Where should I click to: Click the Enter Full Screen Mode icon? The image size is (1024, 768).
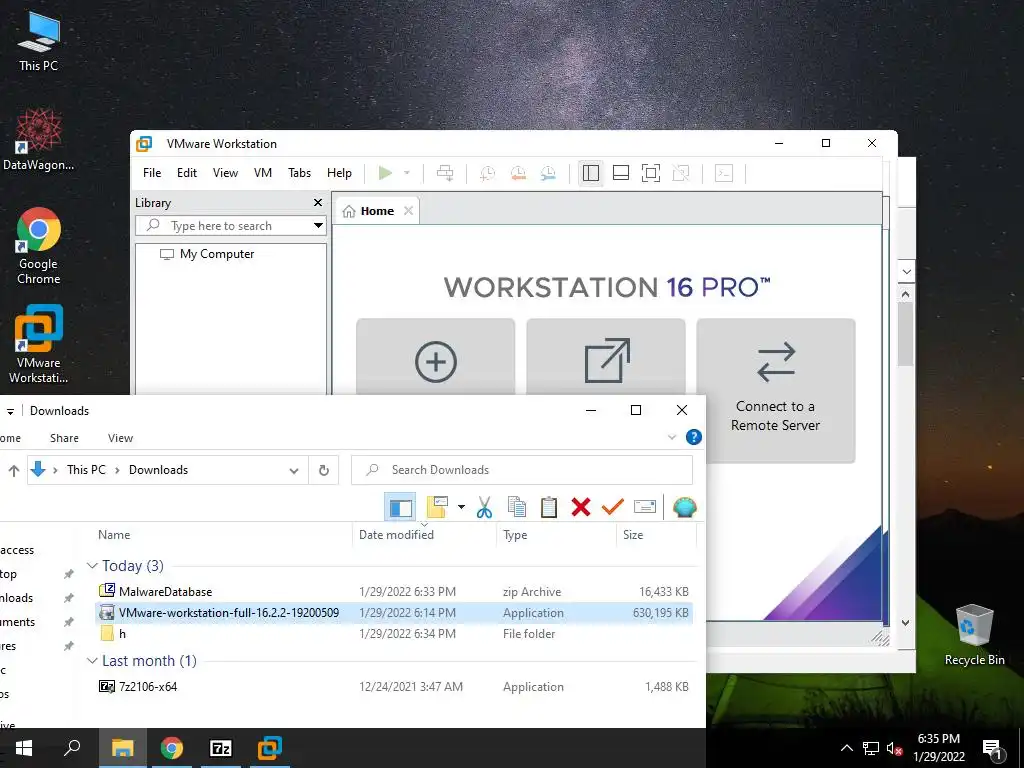pyautogui.click(x=651, y=173)
